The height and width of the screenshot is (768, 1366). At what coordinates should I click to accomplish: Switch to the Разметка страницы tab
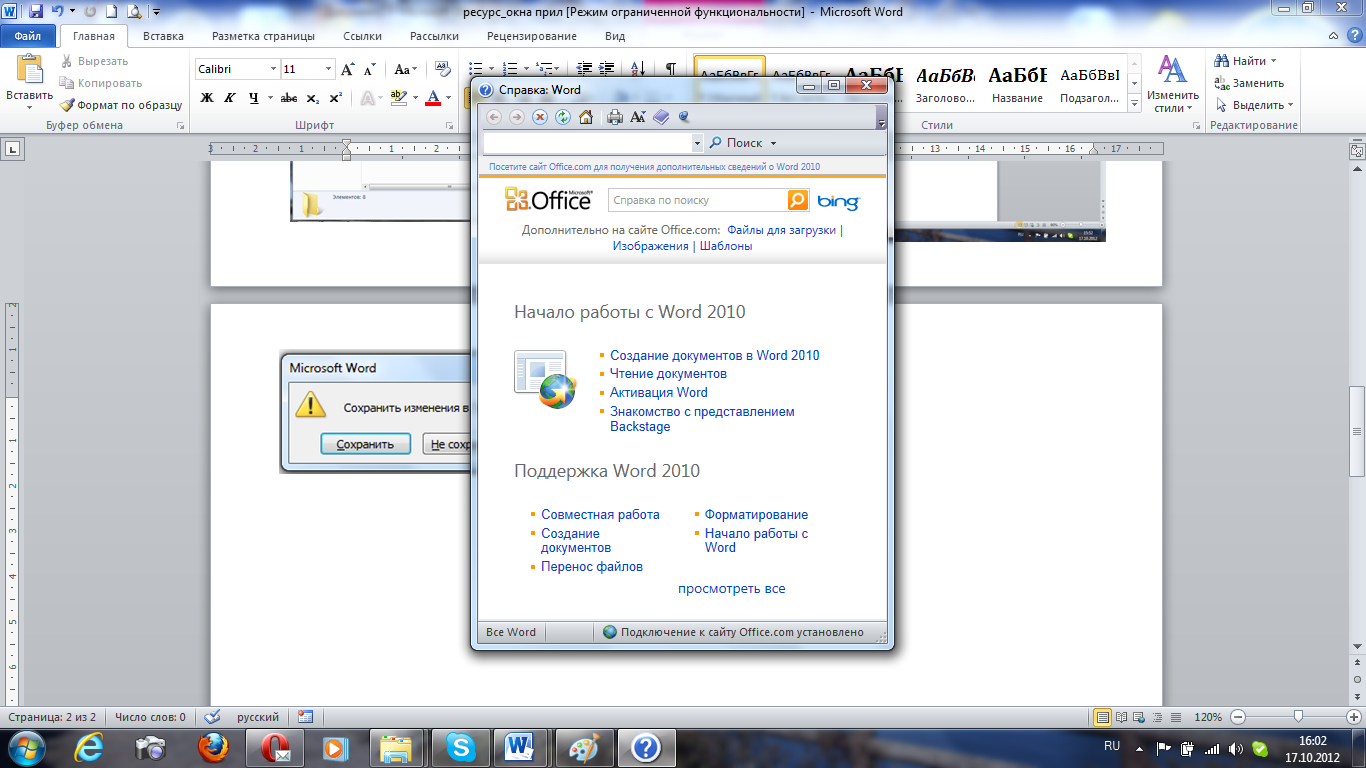pyautogui.click(x=263, y=36)
